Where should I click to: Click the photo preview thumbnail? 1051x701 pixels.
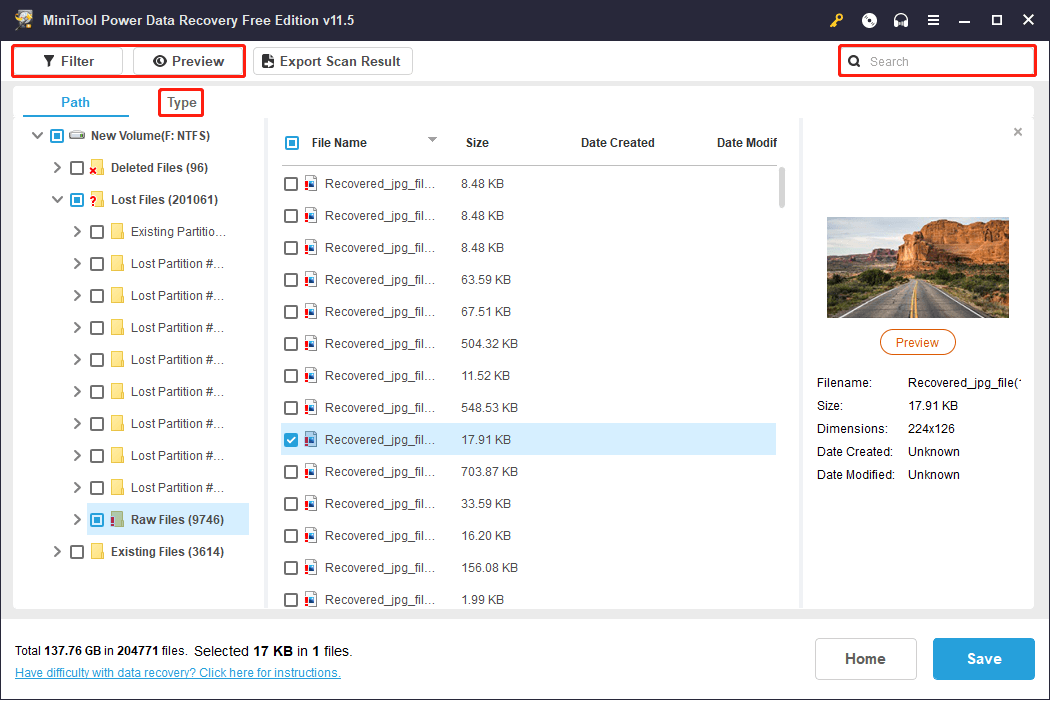(917, 267)
